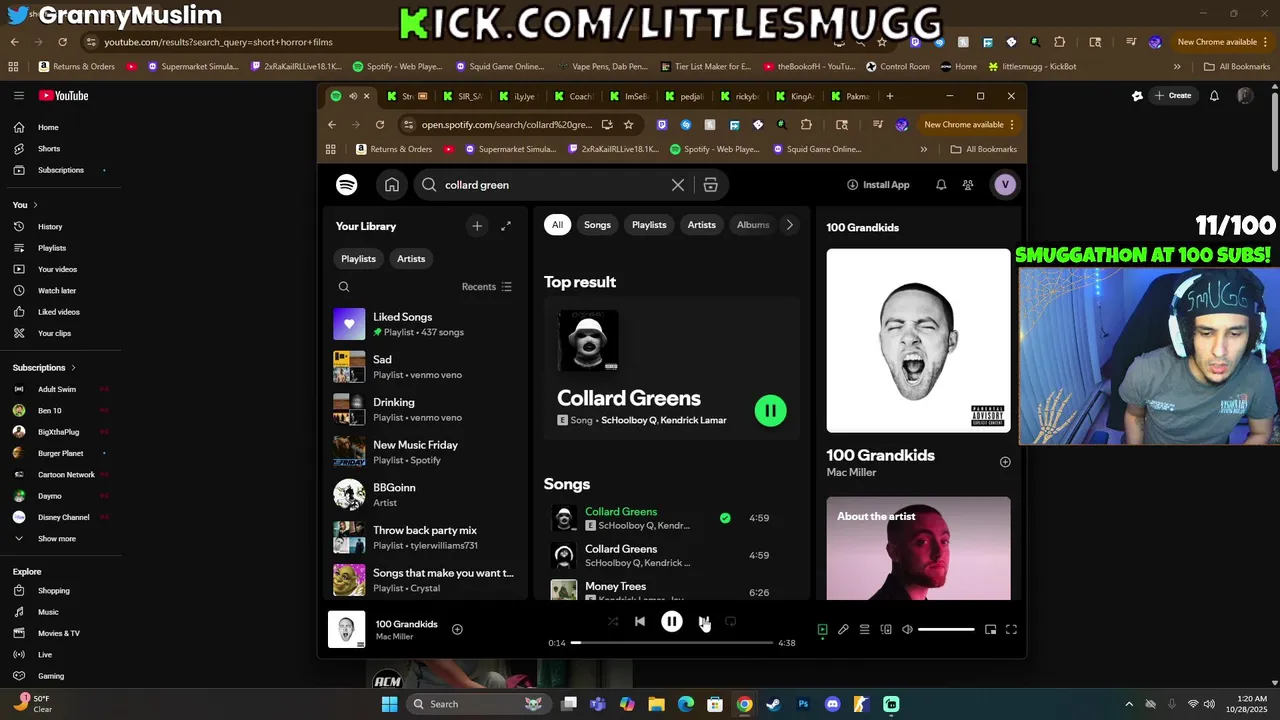The height and width of the screenshot is (720, 1280).
Task: Open the YouTube hamburger guide menu
Action: 18,96
